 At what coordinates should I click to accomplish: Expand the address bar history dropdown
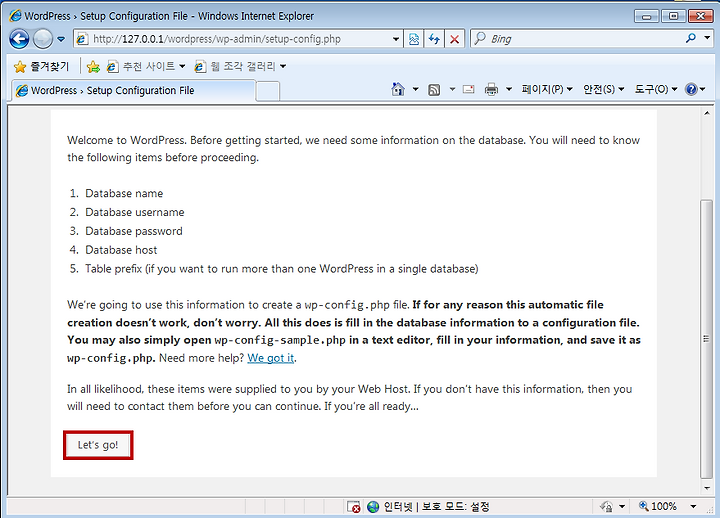pos(396,39)
